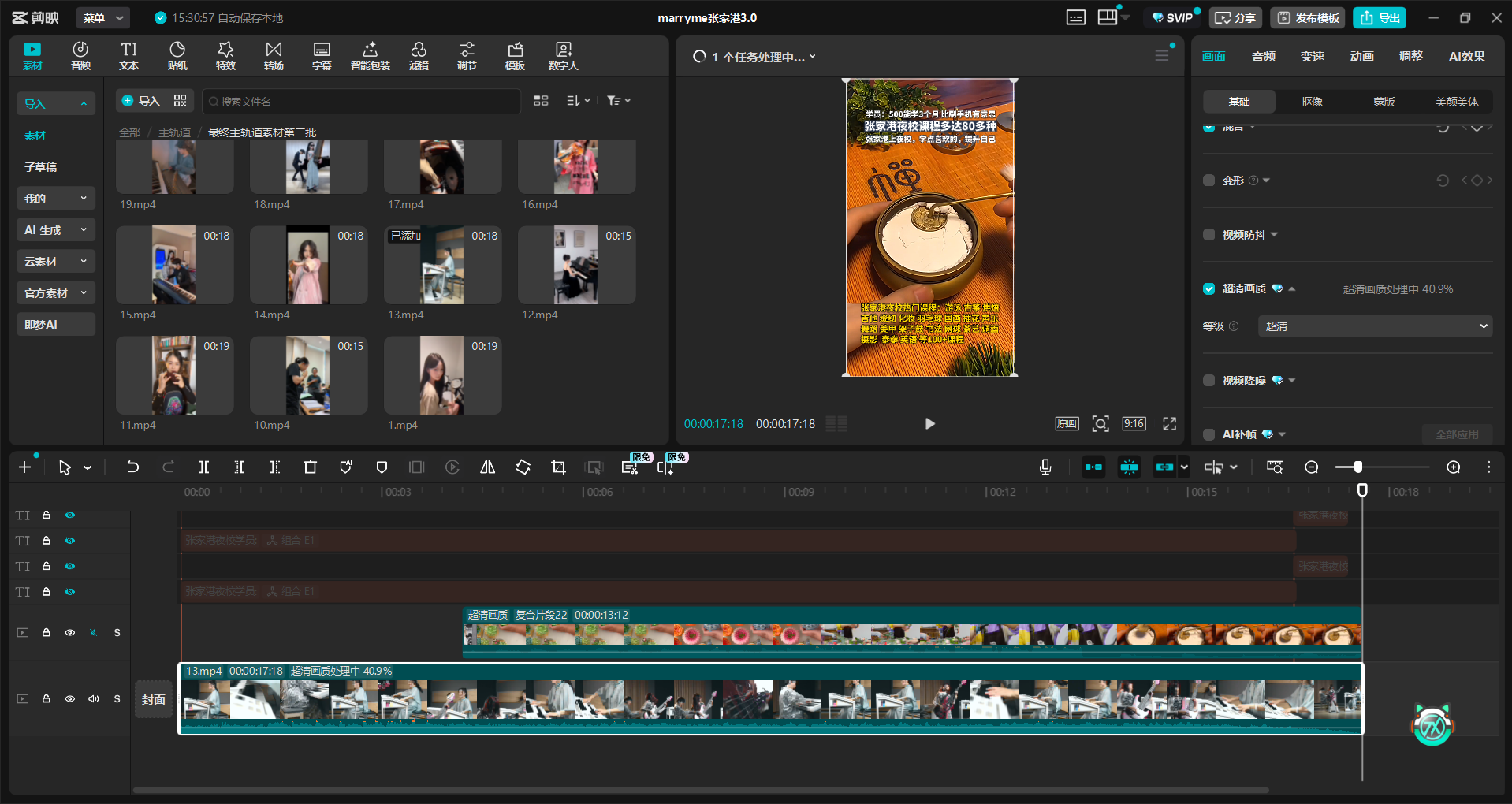Disable the 超清画质 checkbox
The width and height of the screenshot is (1512, 804).
tap(1208, 289)
